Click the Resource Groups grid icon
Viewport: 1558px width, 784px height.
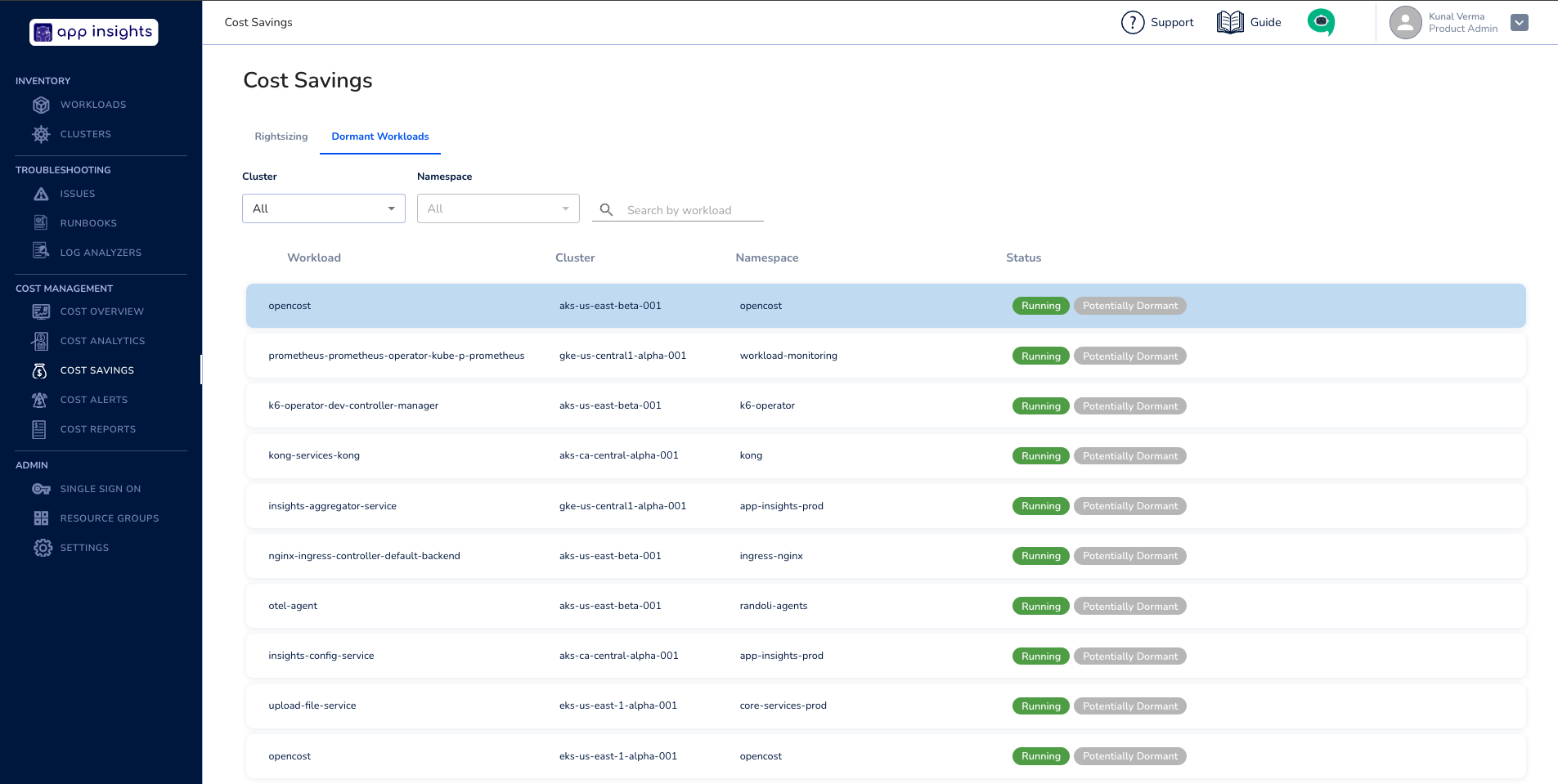(x=41, y=518)
